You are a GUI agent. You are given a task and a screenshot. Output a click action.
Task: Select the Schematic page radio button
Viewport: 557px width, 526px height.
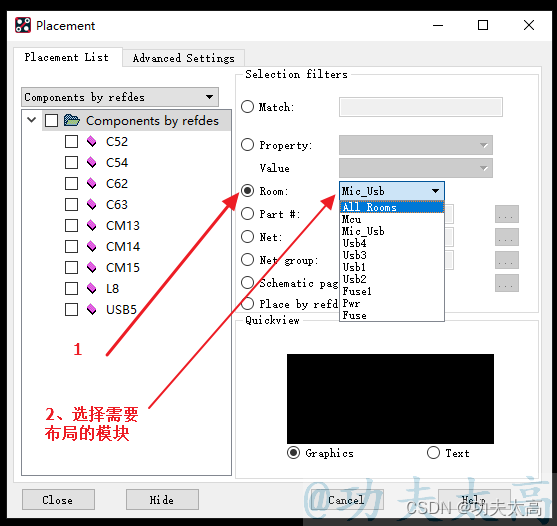pos(248,283)
